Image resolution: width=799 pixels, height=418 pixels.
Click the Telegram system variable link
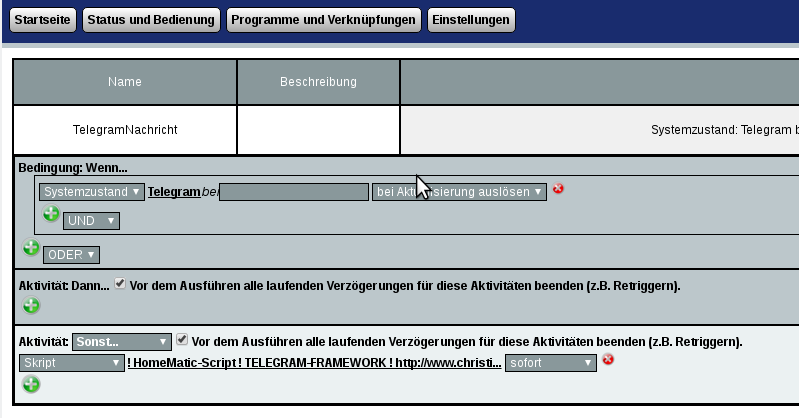pos(174,191)
